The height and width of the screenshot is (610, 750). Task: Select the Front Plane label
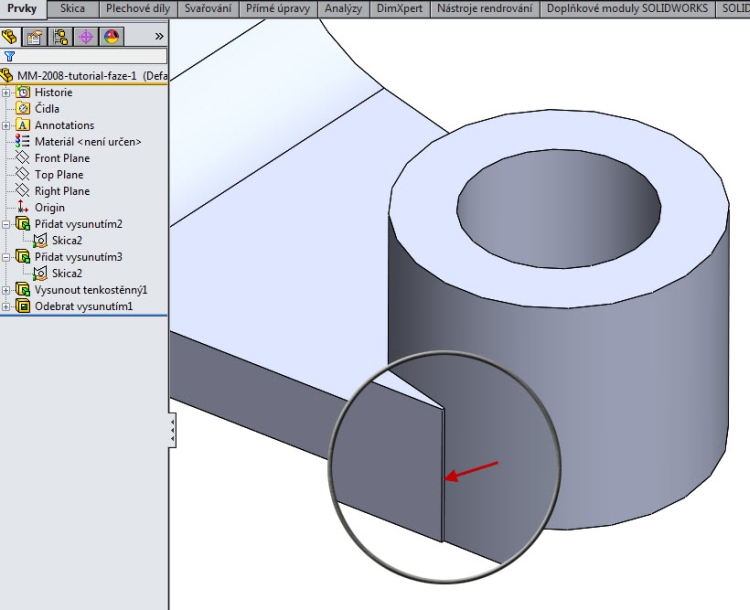(62, 158)
